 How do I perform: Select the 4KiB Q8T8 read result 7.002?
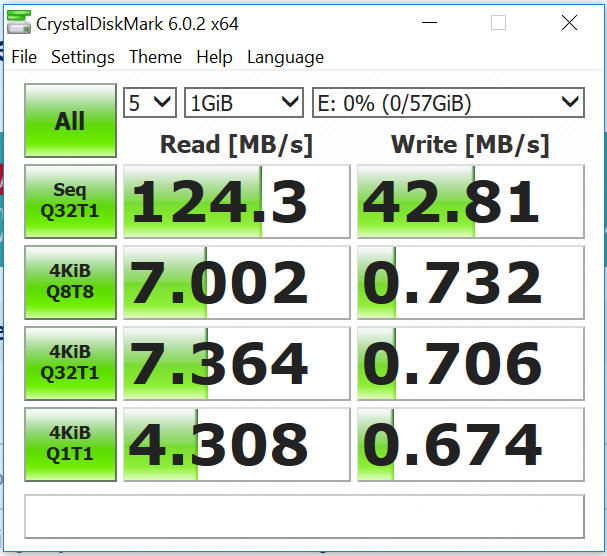(237, 282)
